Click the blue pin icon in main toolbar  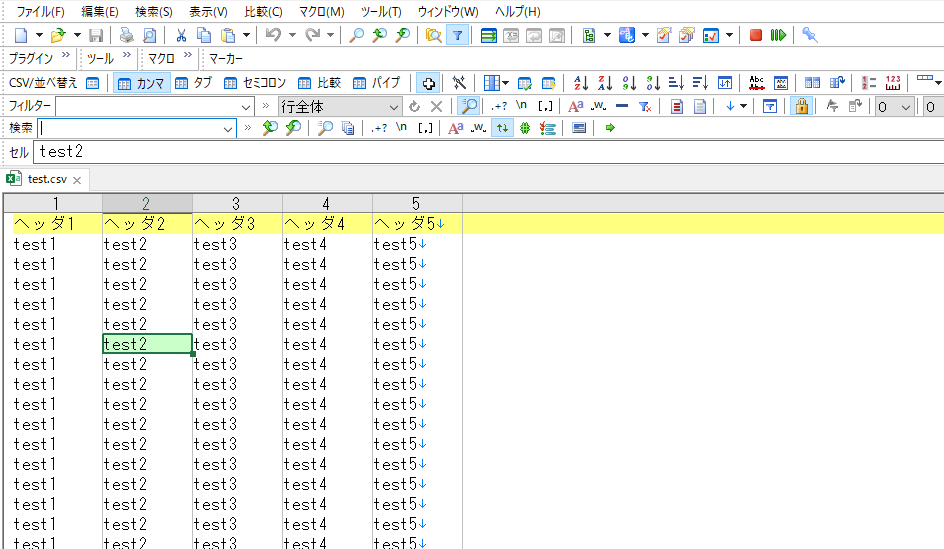pos(810,36)
